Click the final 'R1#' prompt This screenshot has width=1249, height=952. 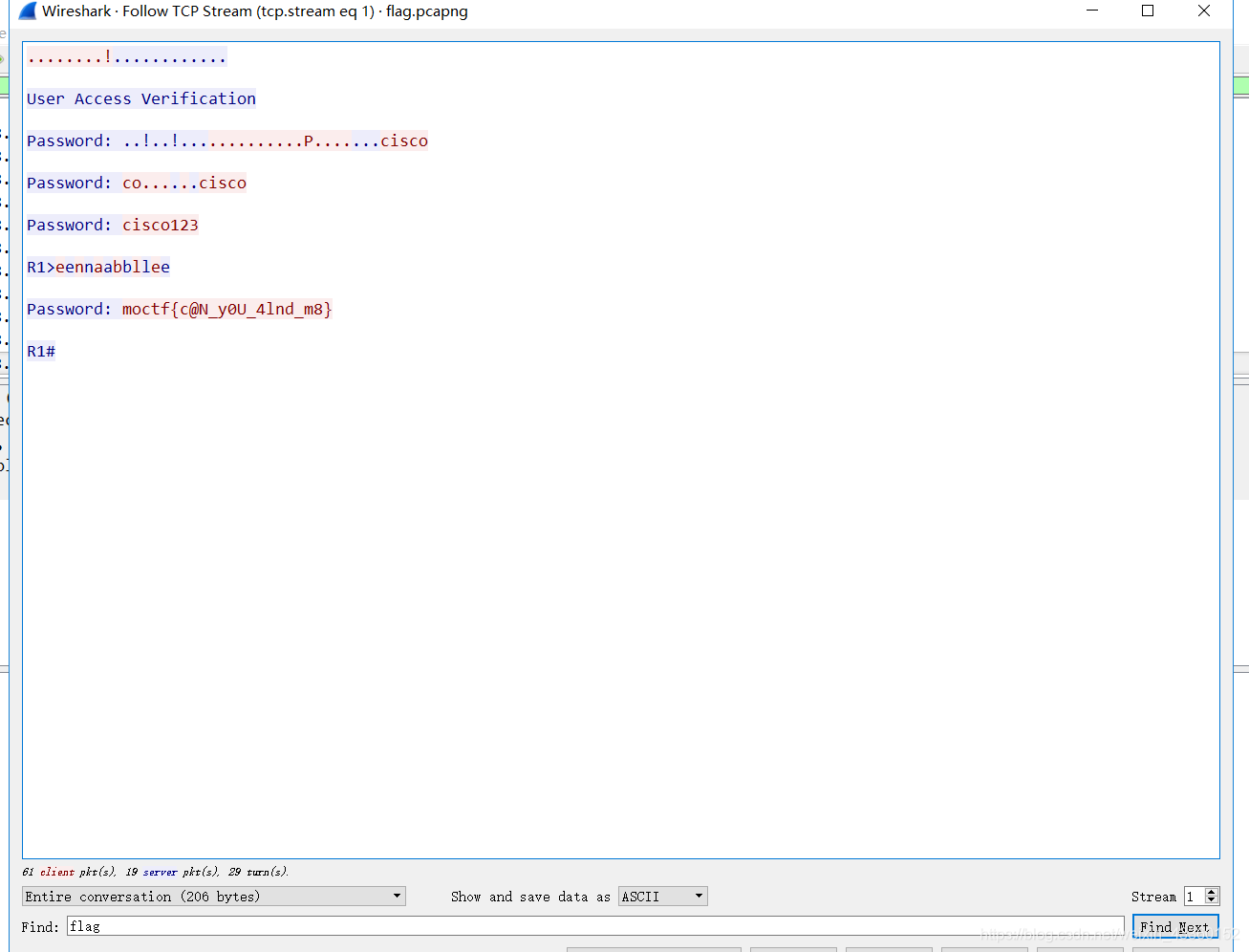pos(41,351)
